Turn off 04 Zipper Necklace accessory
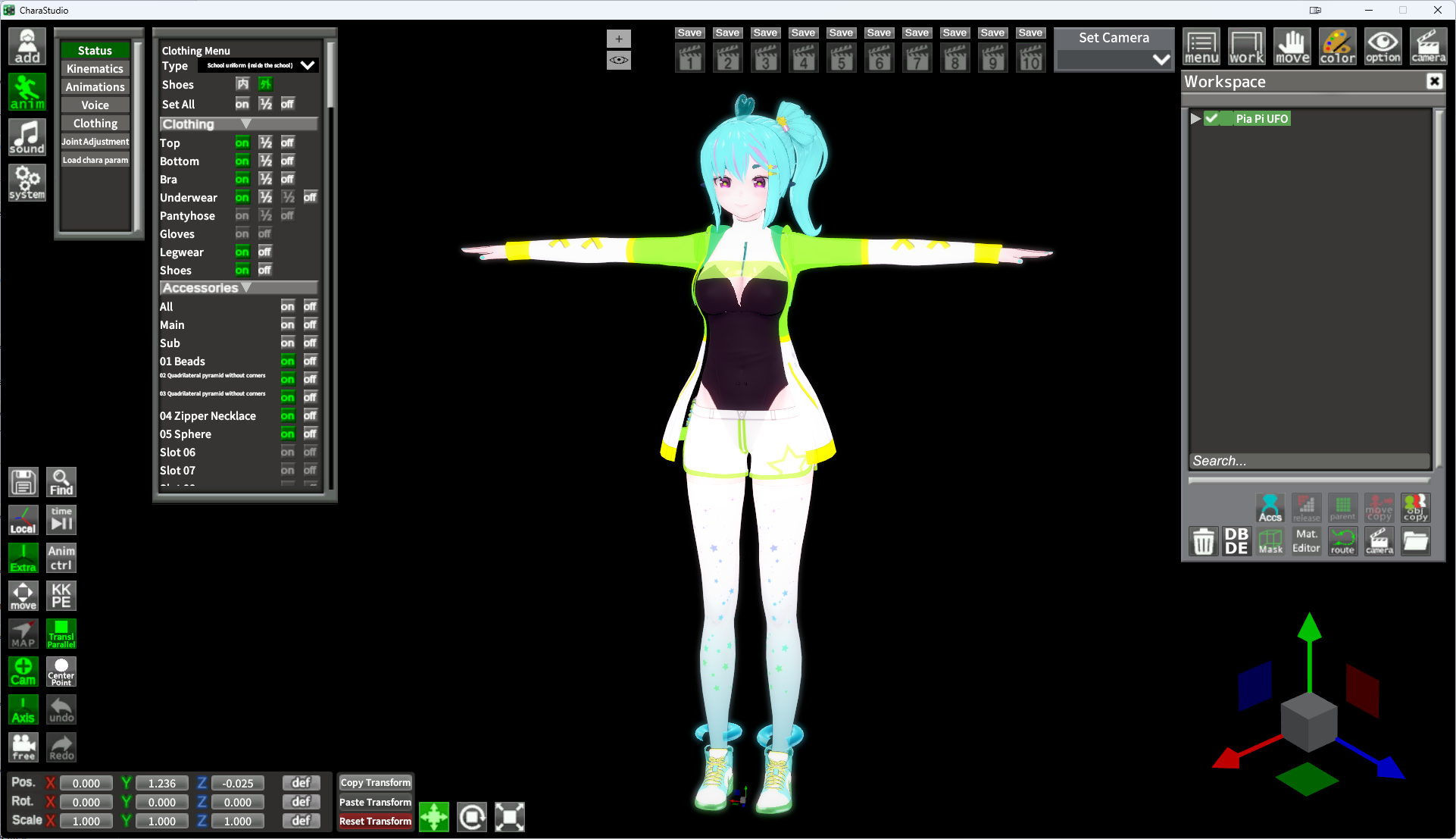This screenshot has height=839, width=1456. [310, 415]
